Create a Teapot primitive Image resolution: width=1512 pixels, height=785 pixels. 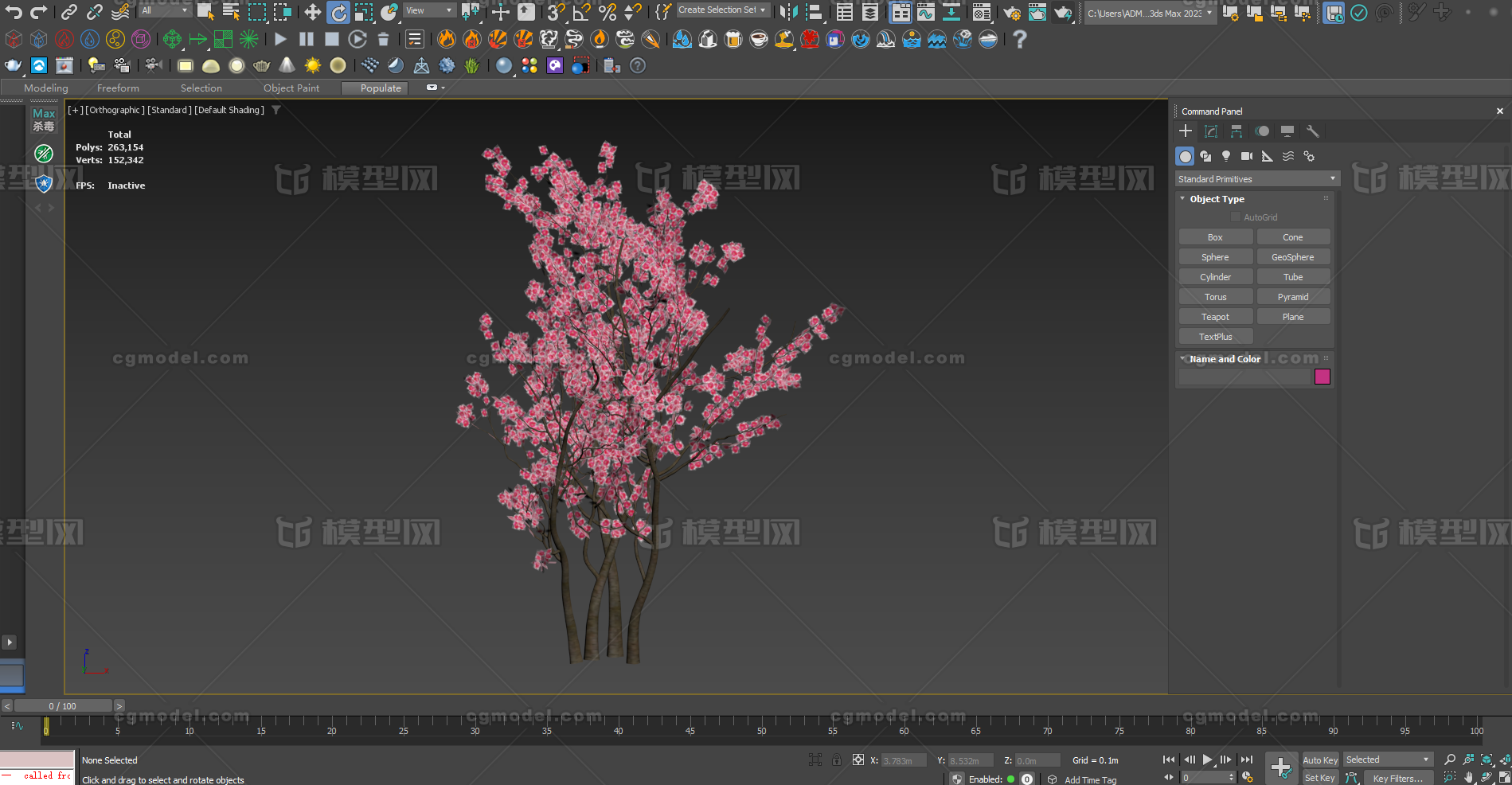(x=1215, y=316)
